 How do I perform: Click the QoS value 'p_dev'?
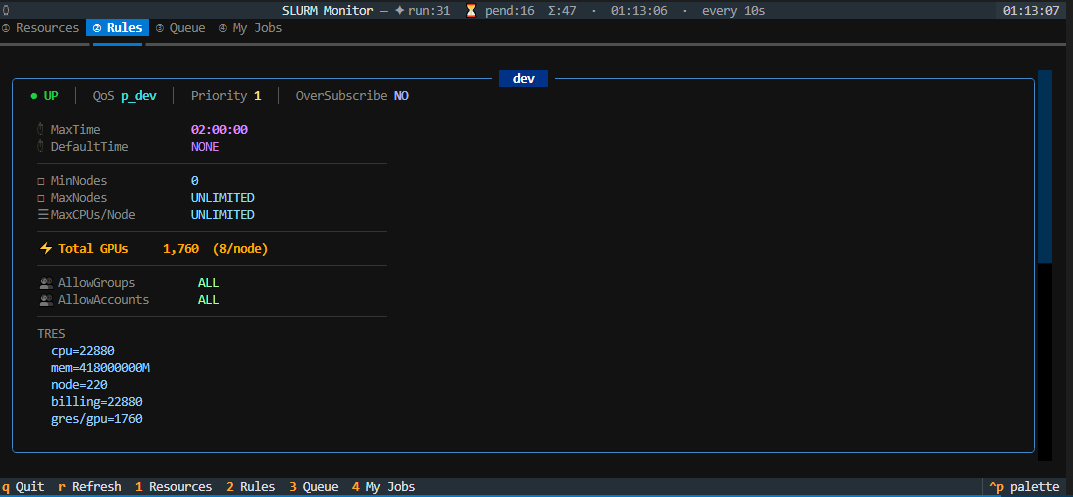tap(139, 96)
